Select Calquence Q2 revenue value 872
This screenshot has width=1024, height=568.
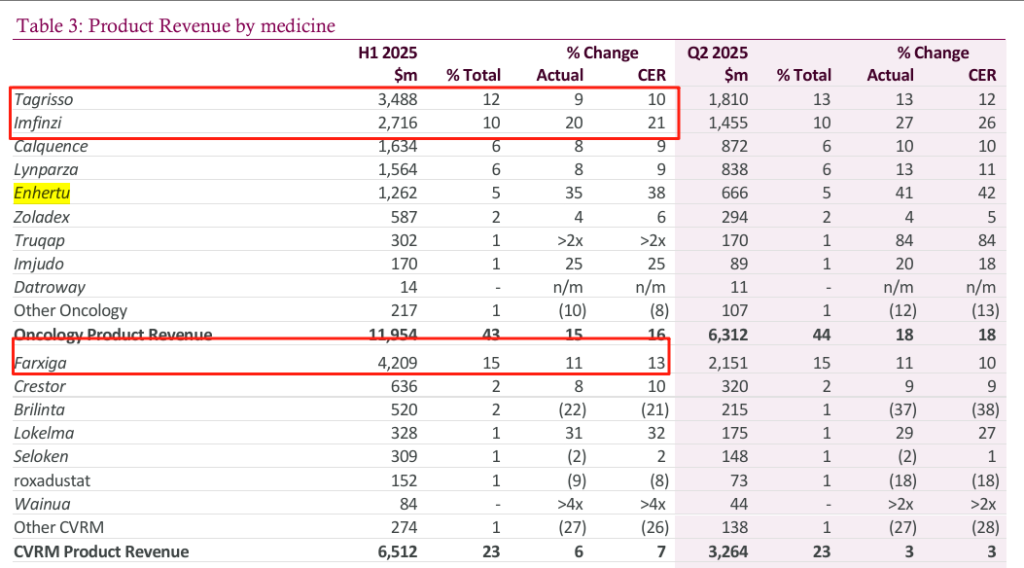(735, 146)
